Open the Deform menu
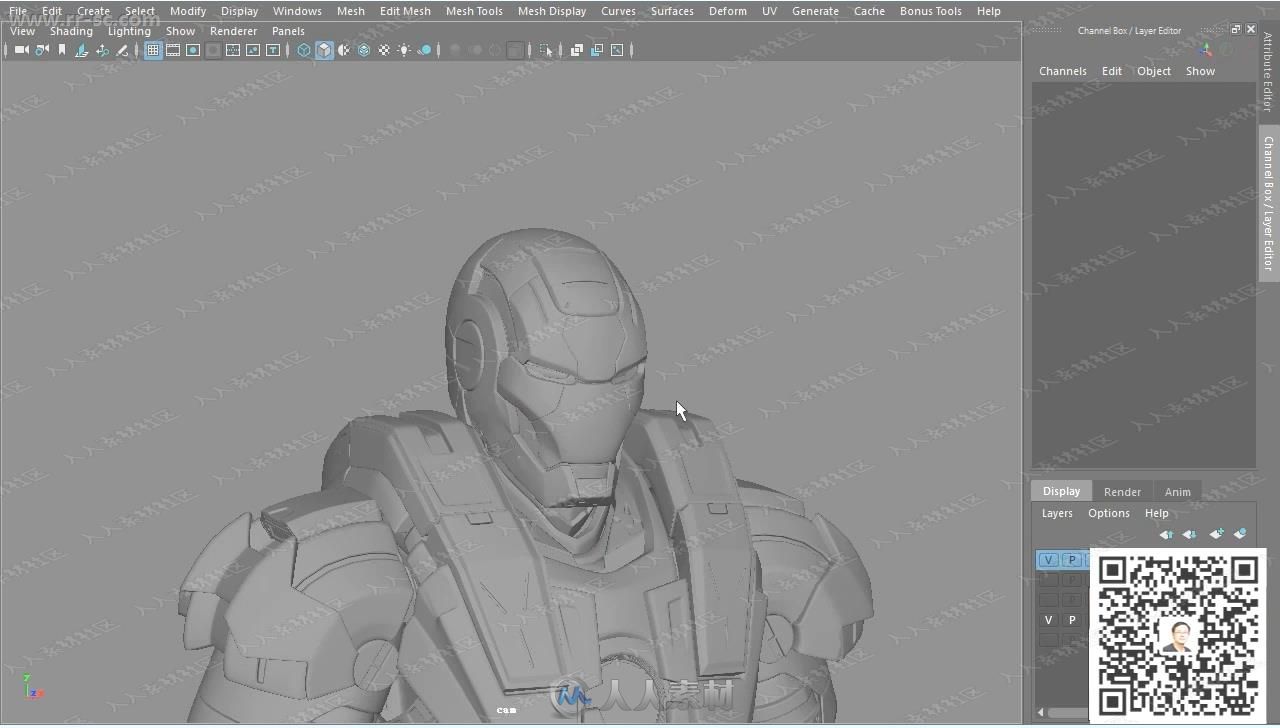This screenshot has width=1280, height=728. tap(727, 11)
